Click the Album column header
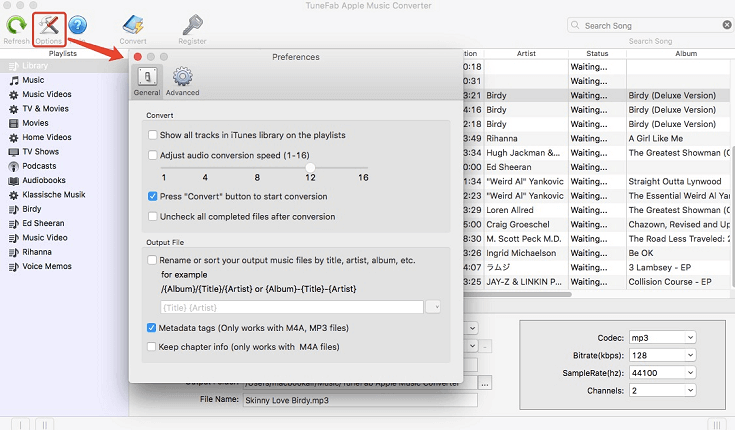Image resolution: width=735 pixels, height=430 pixels. [686, 53]
